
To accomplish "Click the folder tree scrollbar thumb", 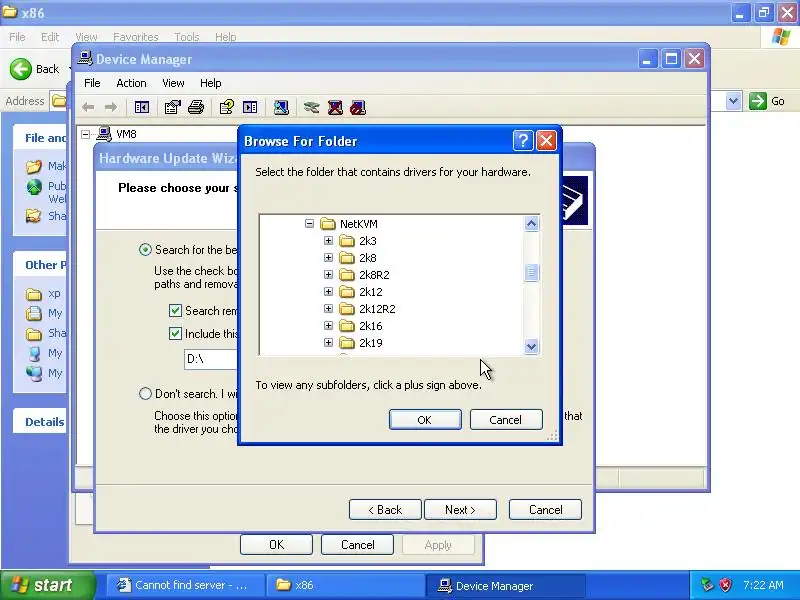I will (531, 272).
